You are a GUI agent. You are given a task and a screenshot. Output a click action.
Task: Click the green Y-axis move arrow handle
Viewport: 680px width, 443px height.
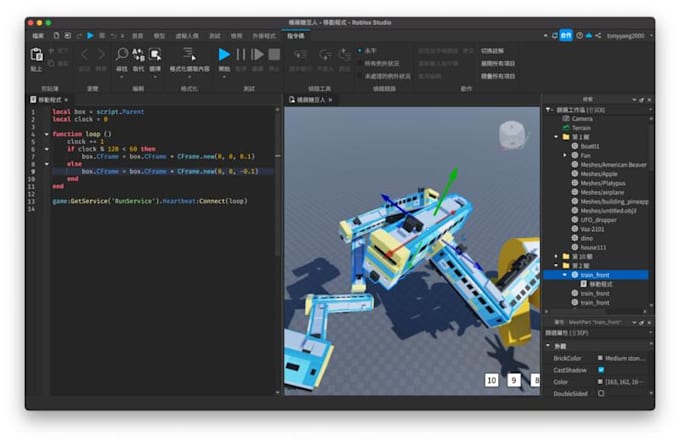452,174
